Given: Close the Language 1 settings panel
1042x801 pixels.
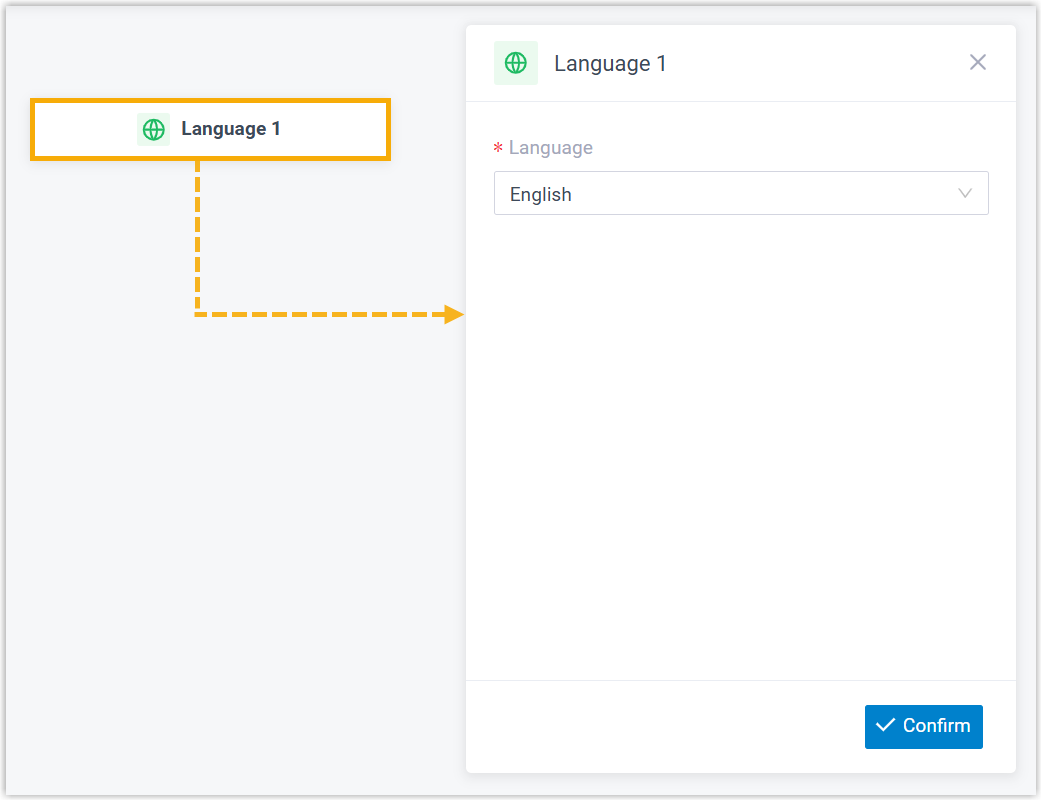Looking at the screenshot, I should coord(977,62).
